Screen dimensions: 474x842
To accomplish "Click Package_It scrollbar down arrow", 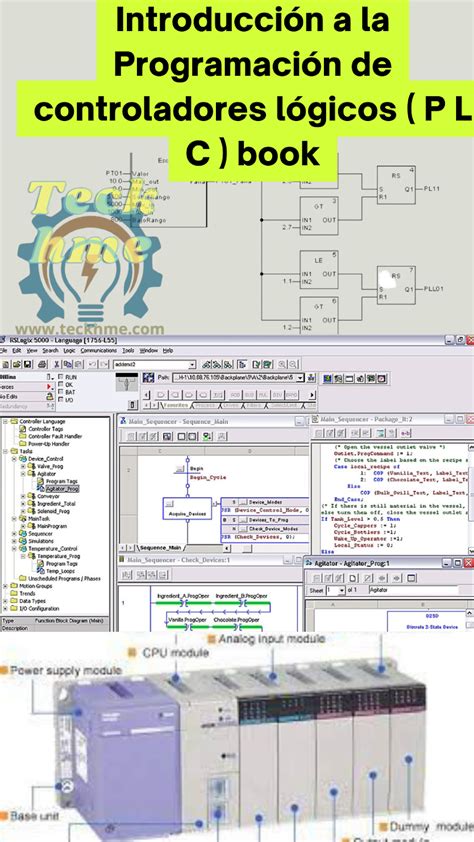I will click(x=471, y=551).
